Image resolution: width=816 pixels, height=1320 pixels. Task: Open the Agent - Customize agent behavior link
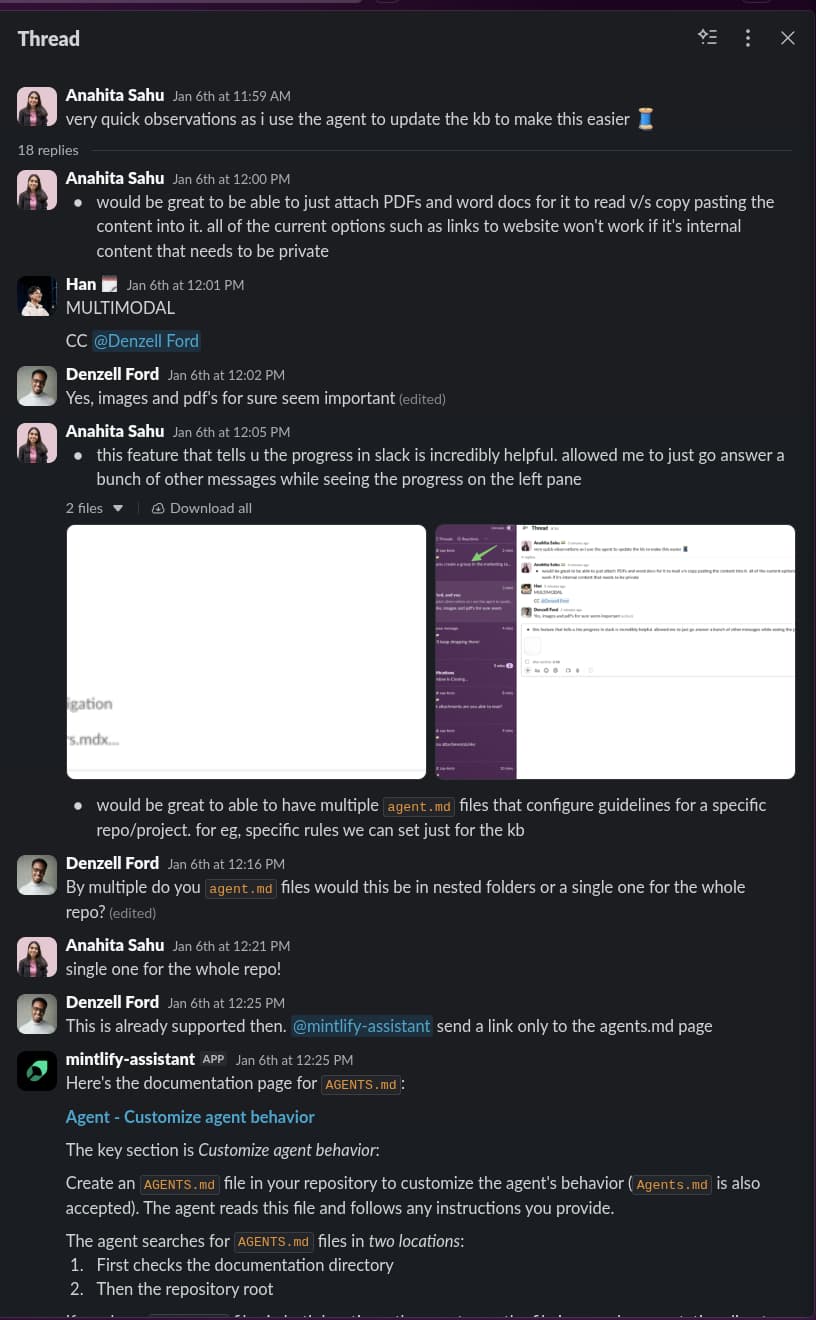pyautogui.click(x=190, y=1117)
